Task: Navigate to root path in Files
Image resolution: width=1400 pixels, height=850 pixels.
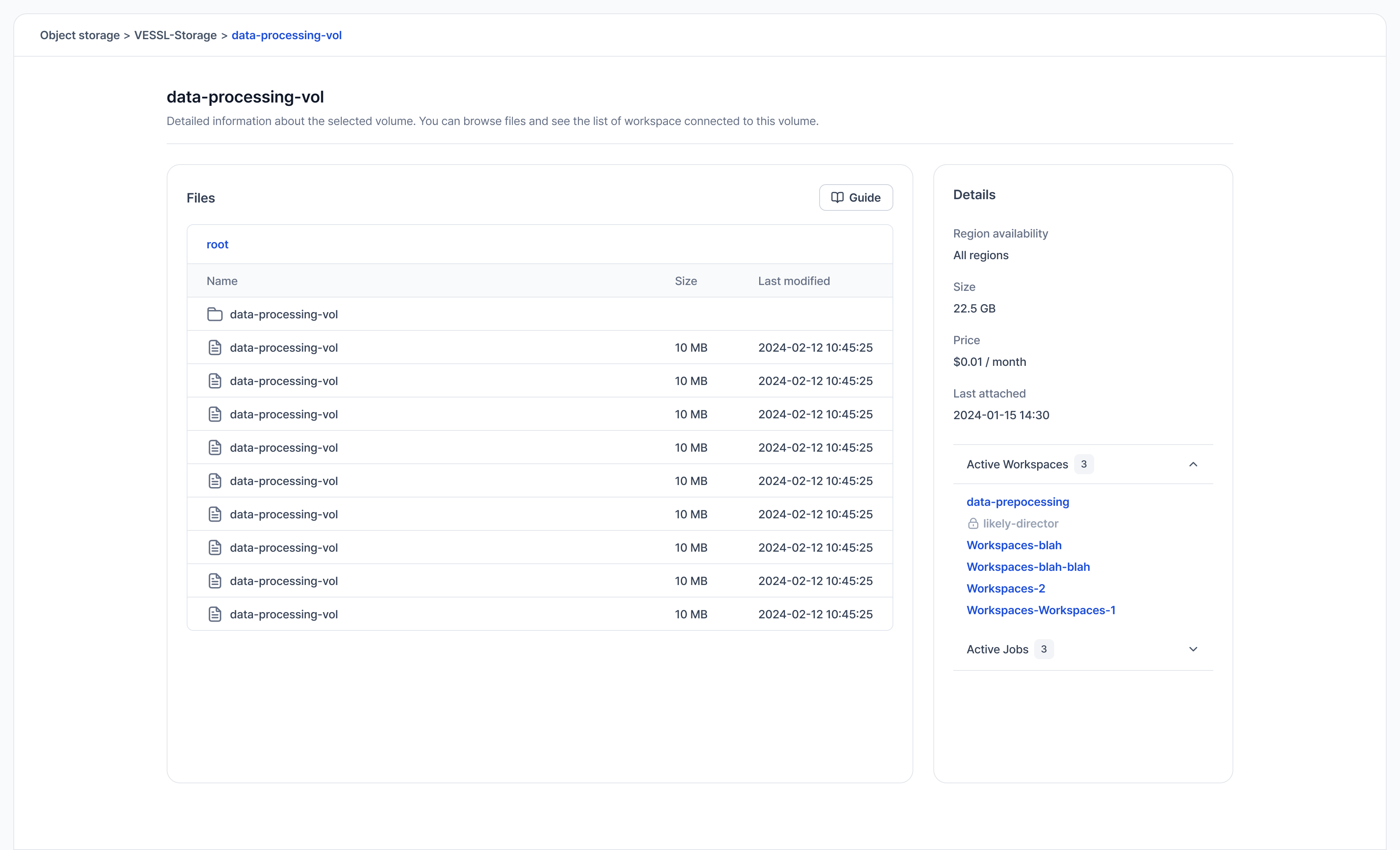Action: click(x=217, y=244)
